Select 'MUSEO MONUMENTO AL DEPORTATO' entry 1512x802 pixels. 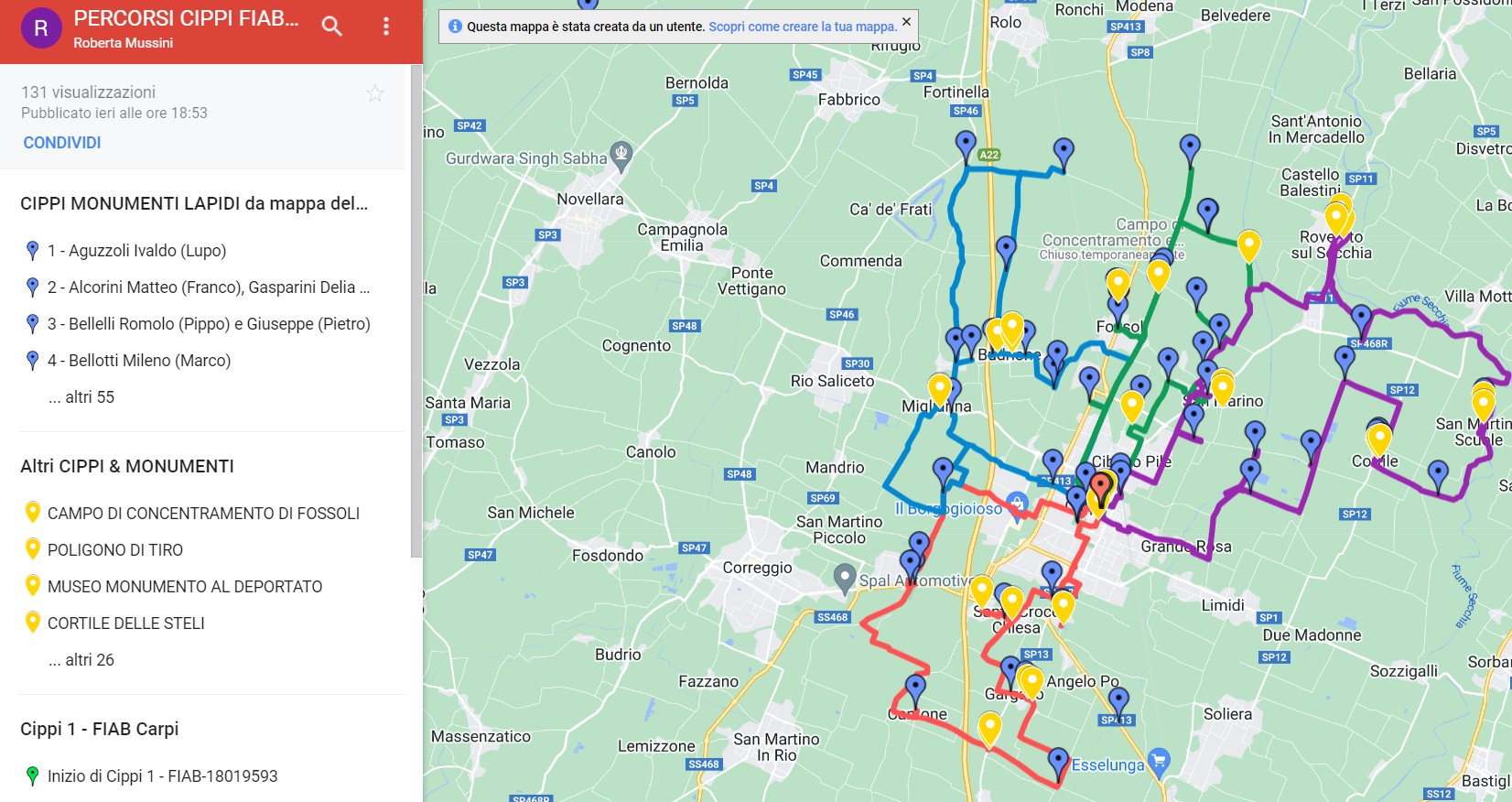[x=185, y=587]
